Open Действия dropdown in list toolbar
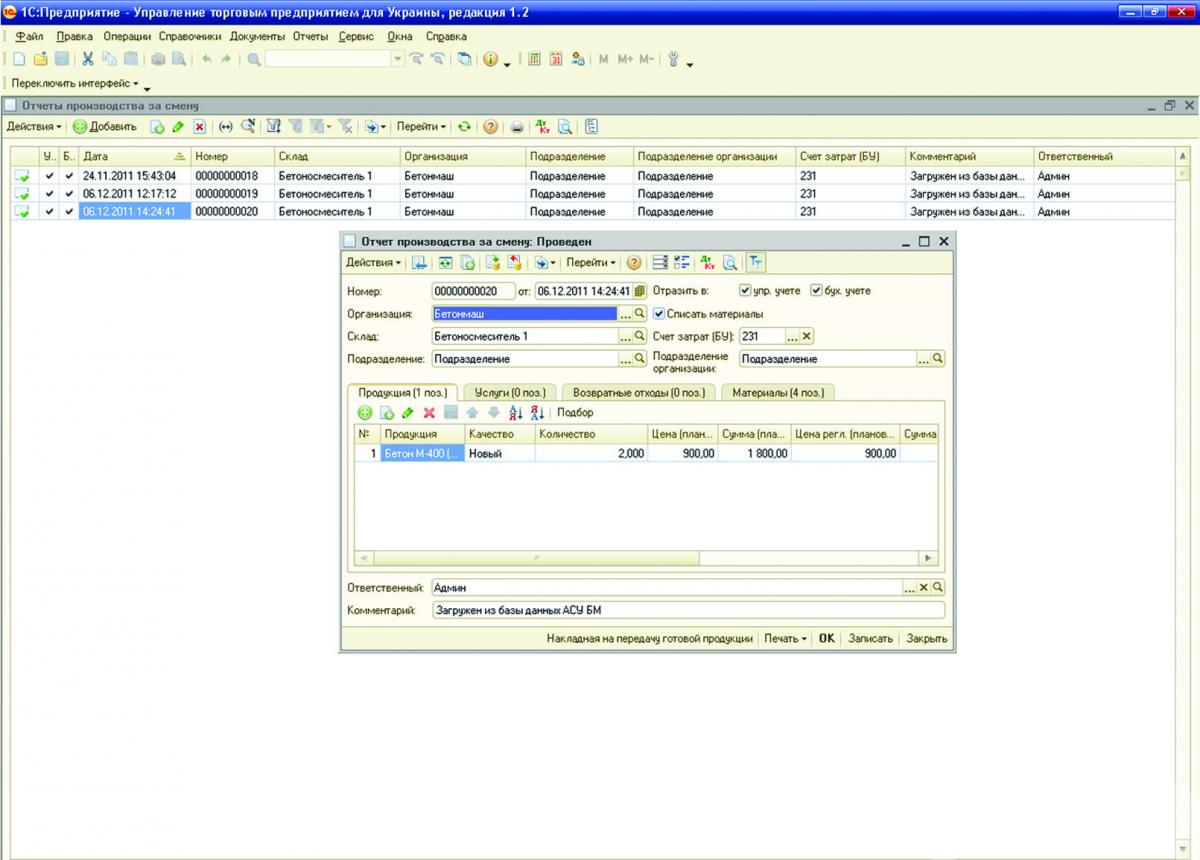1200x860 pixels. pos(34,127)
